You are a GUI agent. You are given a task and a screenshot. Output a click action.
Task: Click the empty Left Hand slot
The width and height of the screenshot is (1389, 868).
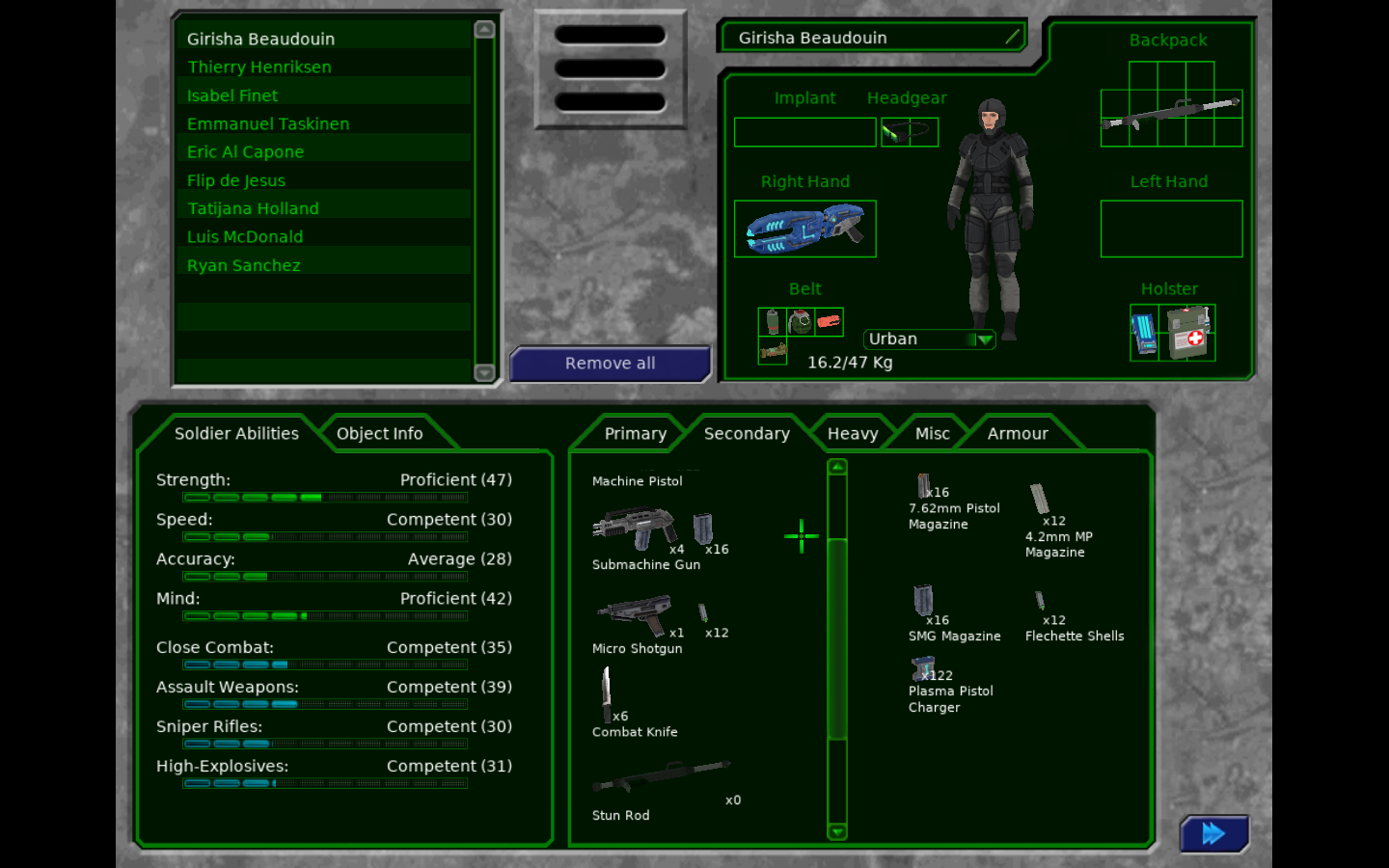tap(1171, 229)
